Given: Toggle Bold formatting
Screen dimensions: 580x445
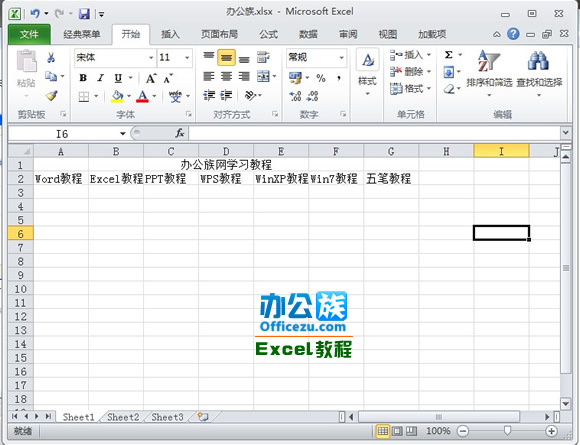Looking at the screenshot, I should point(83,78).
